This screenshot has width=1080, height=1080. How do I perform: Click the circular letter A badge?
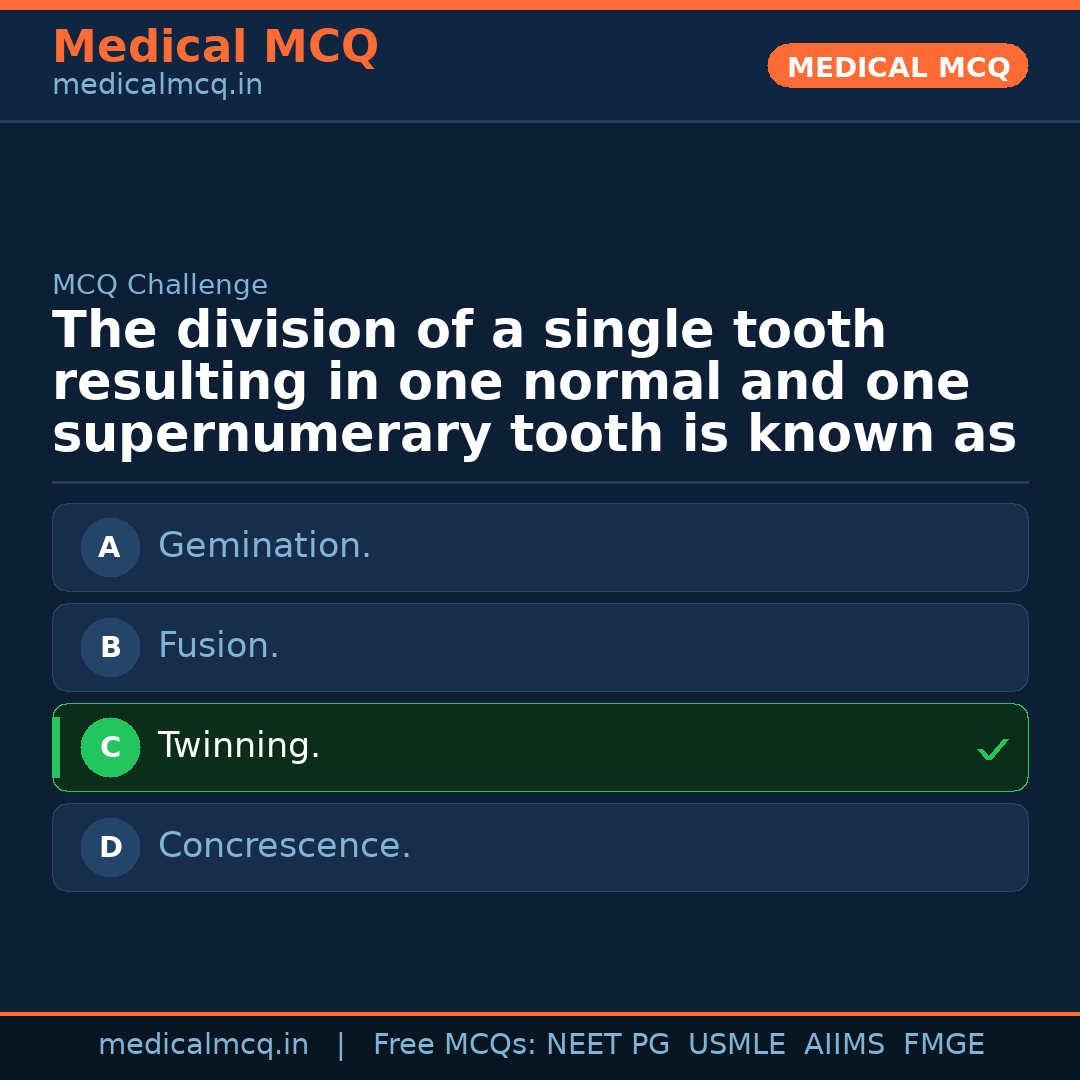(x=110, y=547)
